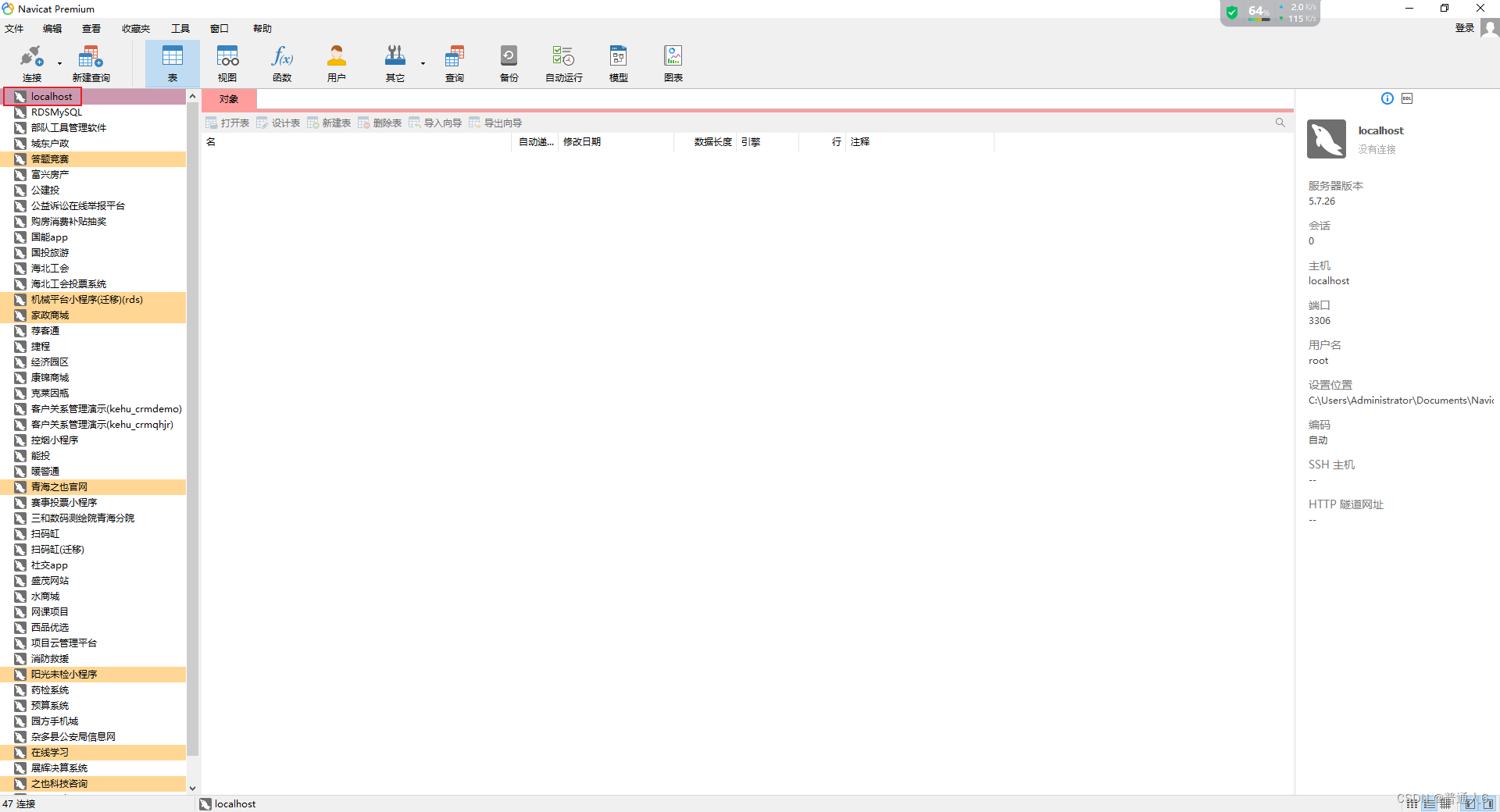
Task: Toggle the left navigation pane visibility icon
Action: pyautogui.click(x=1470, y=803)
